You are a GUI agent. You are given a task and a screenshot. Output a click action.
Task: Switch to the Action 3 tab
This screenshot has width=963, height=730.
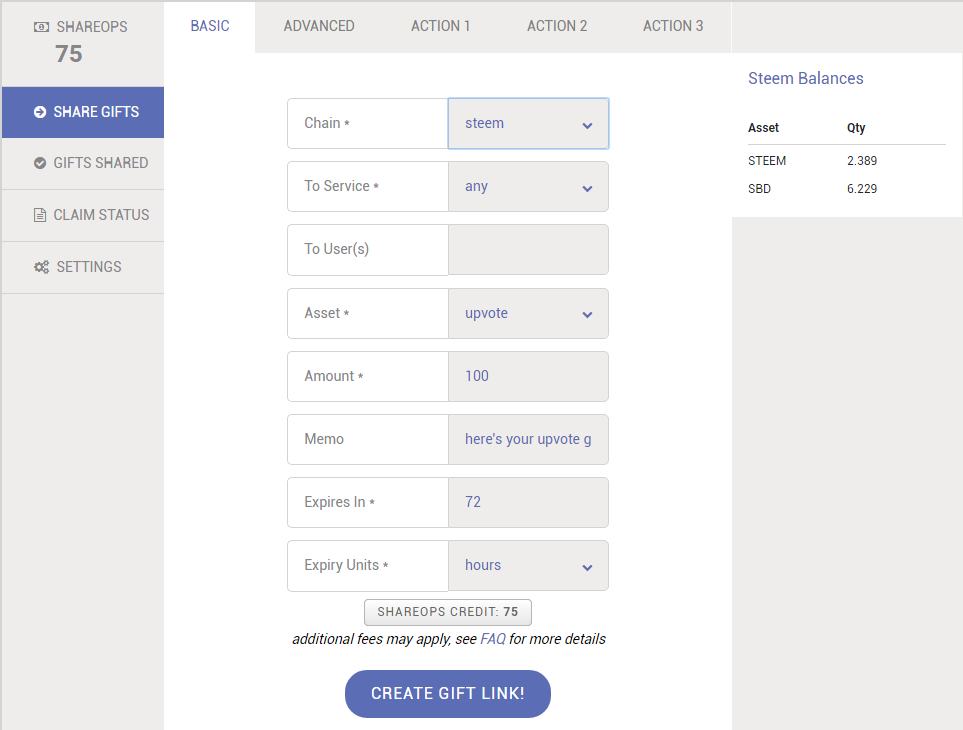pos(673,26)
